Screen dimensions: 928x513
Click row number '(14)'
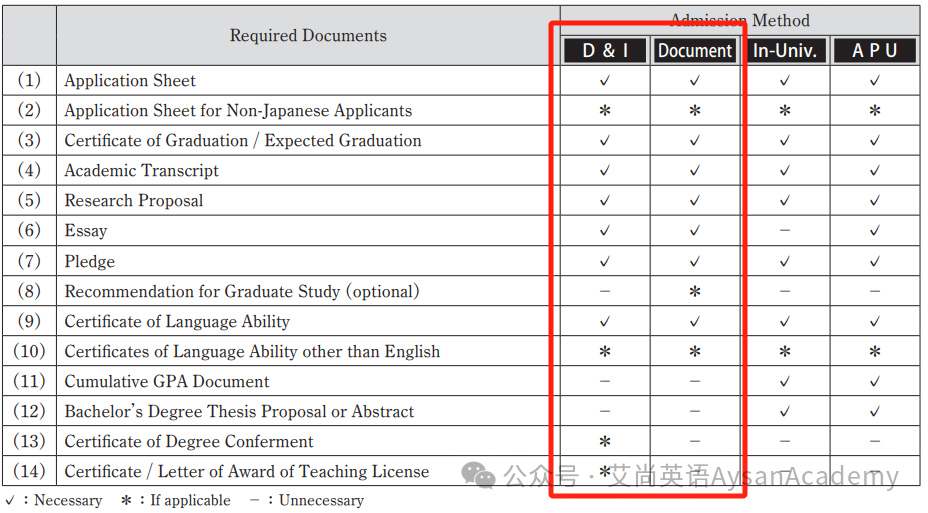click(29, 472)
